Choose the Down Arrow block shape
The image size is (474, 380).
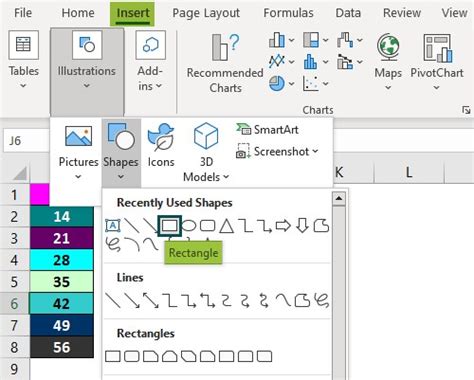302,226
